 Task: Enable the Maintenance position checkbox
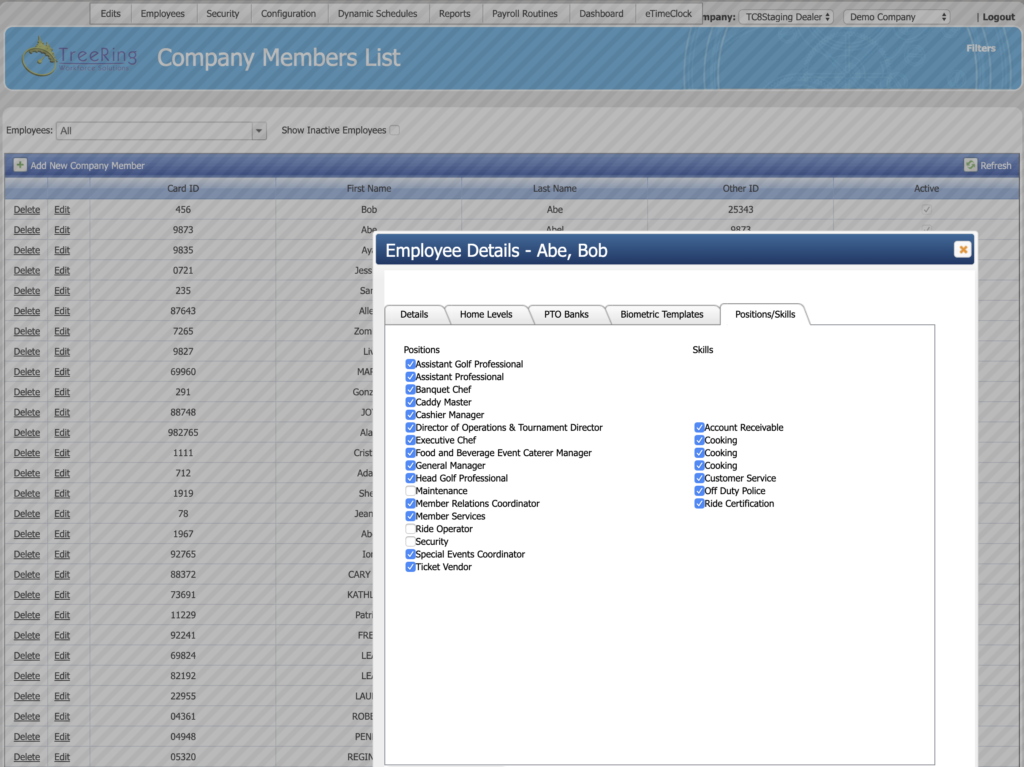coord(410,490)
